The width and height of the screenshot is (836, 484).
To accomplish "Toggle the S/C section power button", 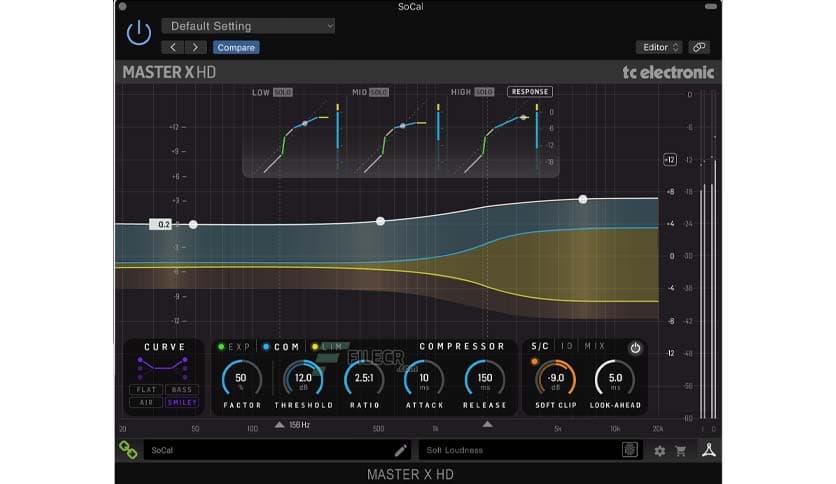I will click(635, 348).
